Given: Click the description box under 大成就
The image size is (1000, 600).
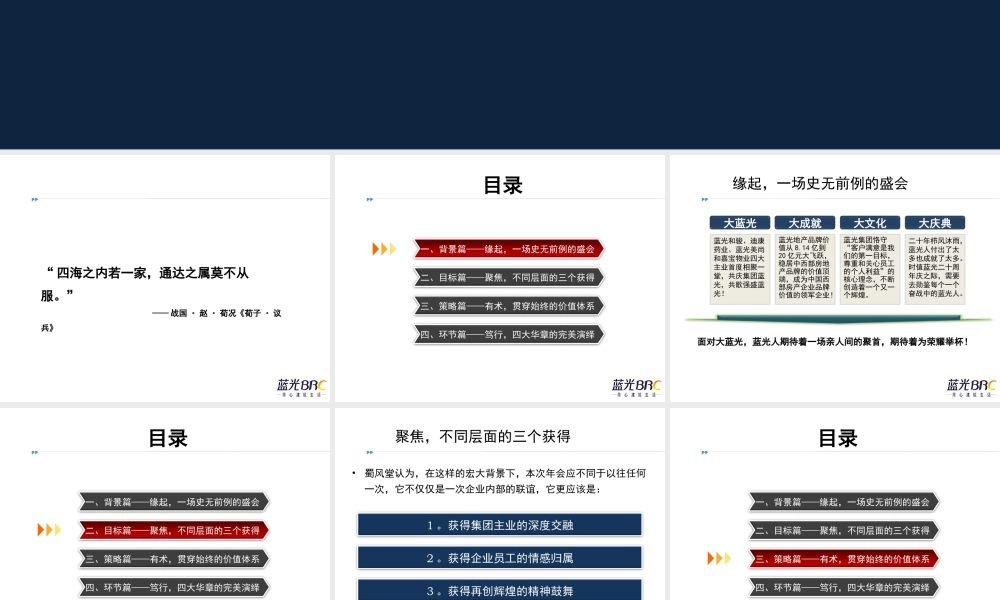Looking at the screenshot, I should (x=805, y=268).
